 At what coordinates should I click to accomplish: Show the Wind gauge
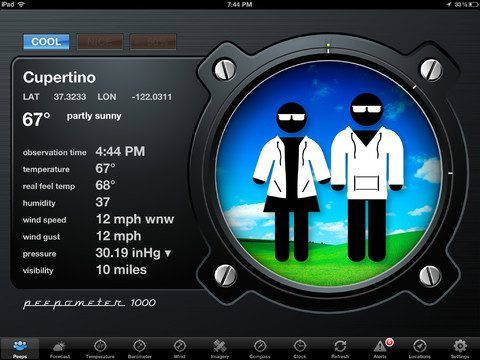tap(180, 349)
